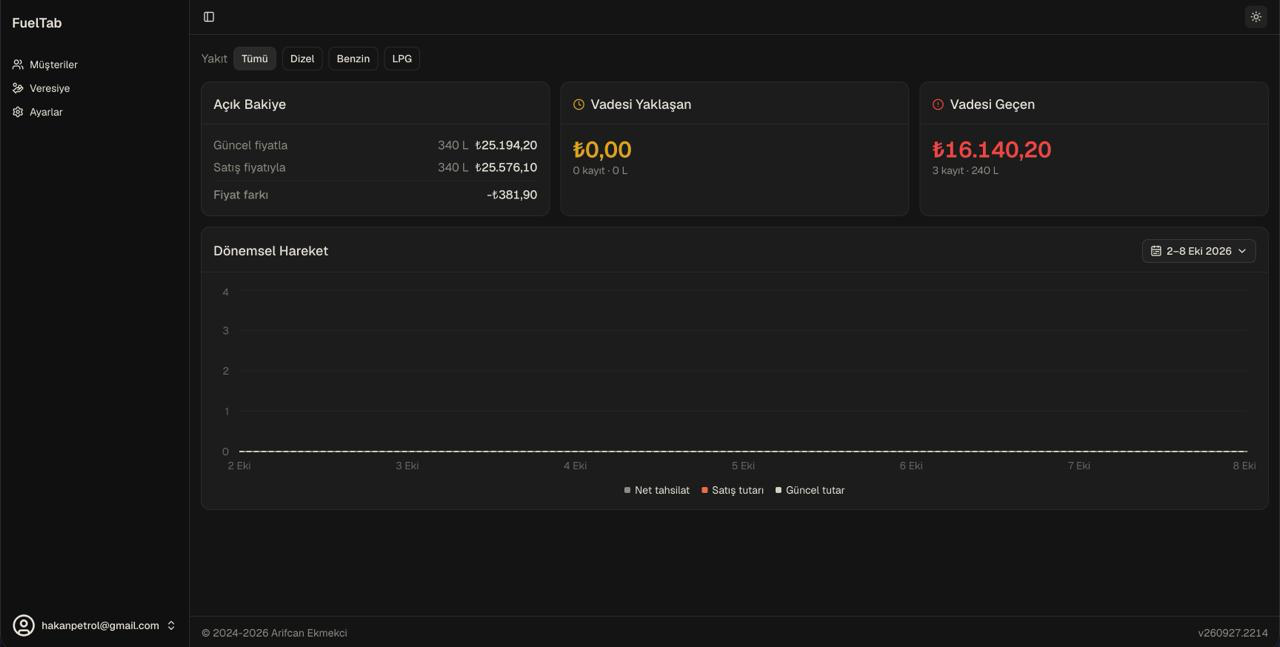The height and width of the screenshot is (647, 1280).
Task: Click the user avatar icon
Action: point(23,626)
